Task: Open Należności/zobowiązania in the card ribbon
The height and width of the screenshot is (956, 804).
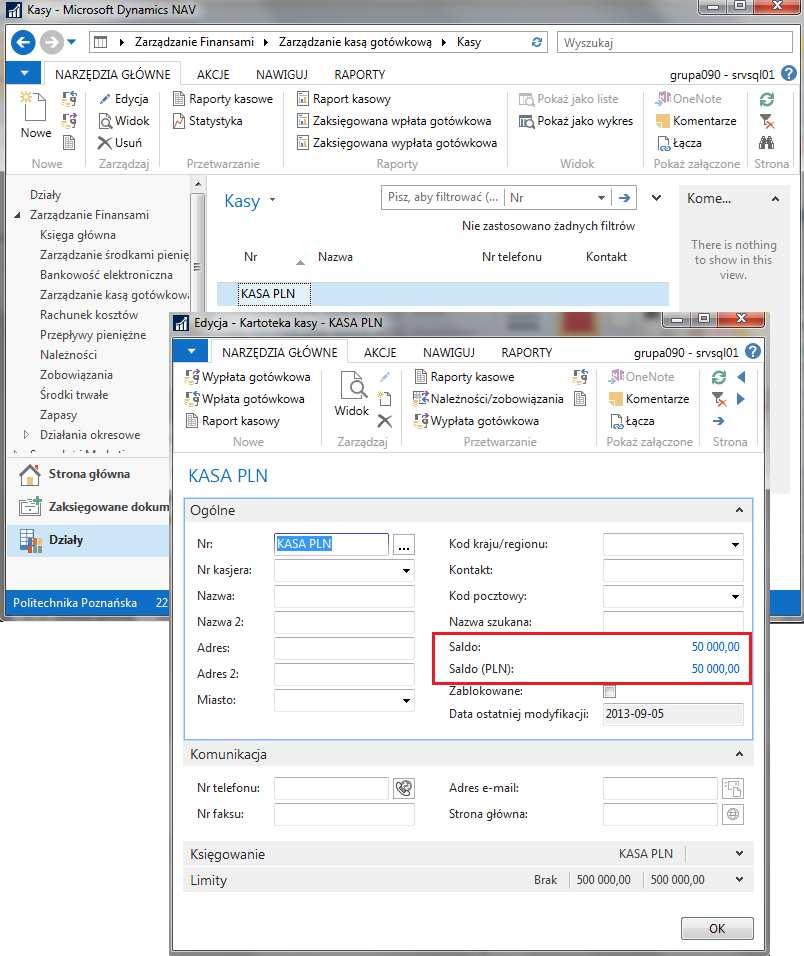Action: click(x=489, y=399)
